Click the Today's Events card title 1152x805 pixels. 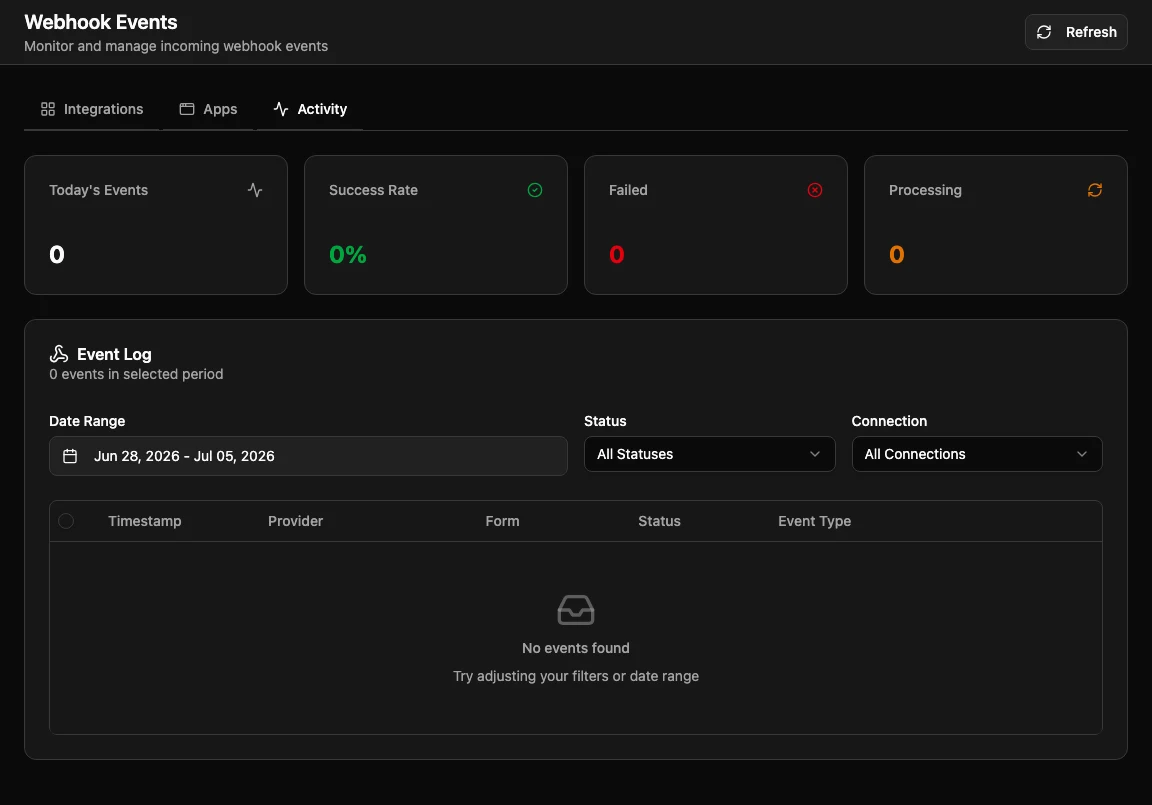98,190
